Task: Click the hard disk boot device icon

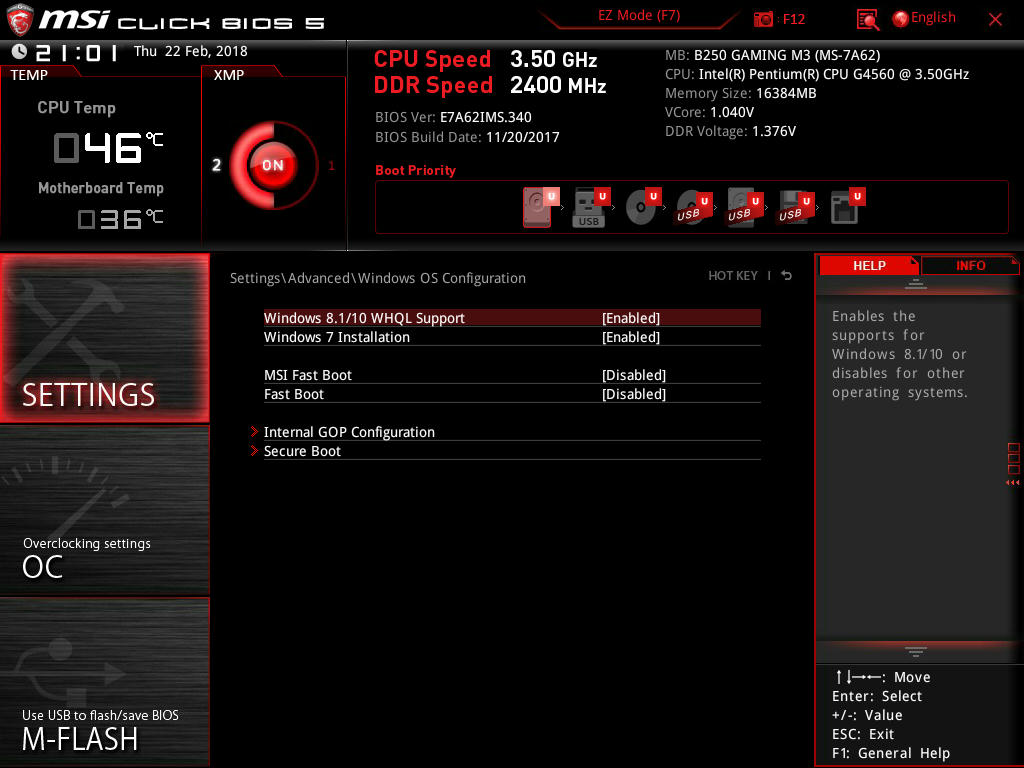Action: point(538,208)
